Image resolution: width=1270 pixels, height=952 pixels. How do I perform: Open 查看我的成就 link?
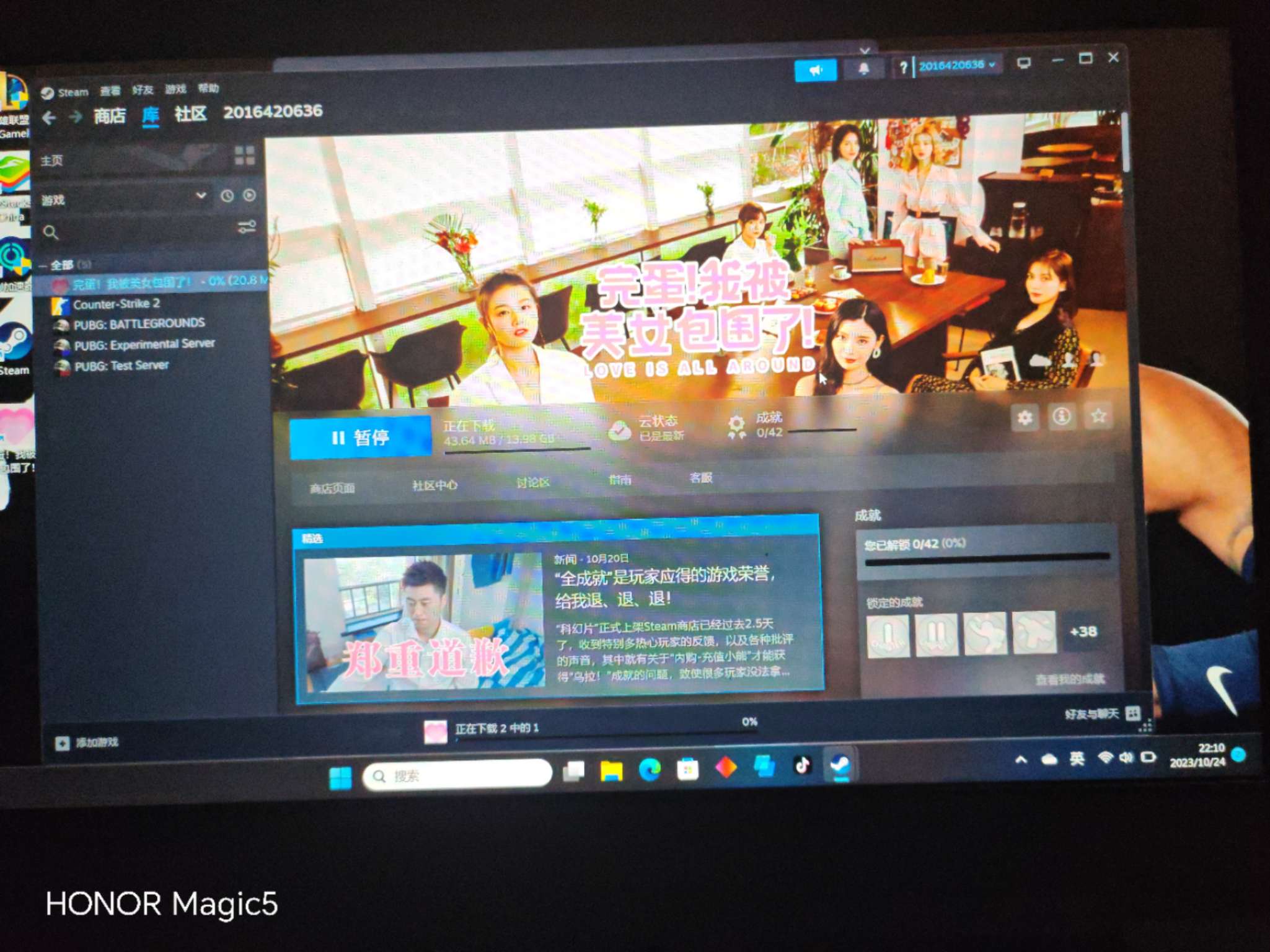1069,679
